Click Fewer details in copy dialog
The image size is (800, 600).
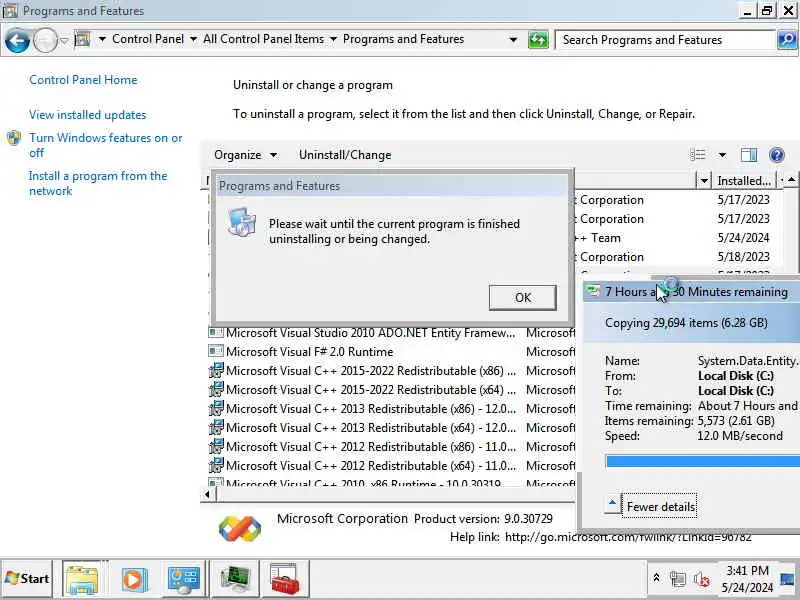point(660,507)
